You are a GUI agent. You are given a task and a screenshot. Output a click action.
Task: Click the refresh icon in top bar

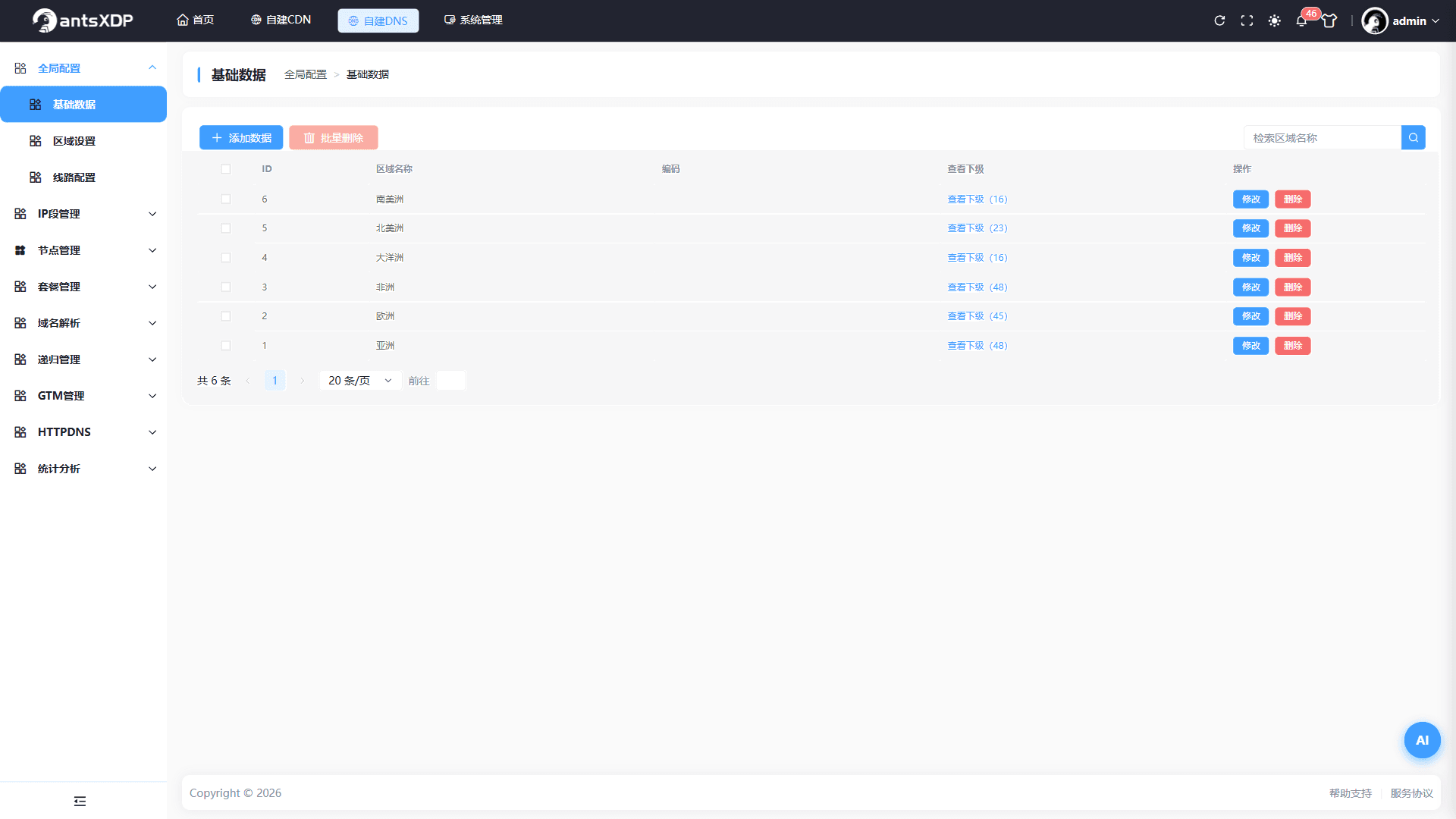pos(1219,20)
